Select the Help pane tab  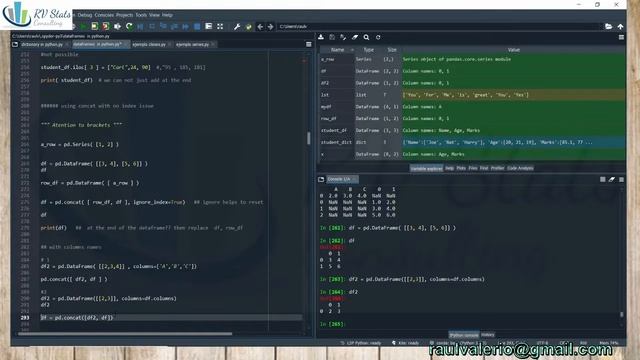pos(449,168)
